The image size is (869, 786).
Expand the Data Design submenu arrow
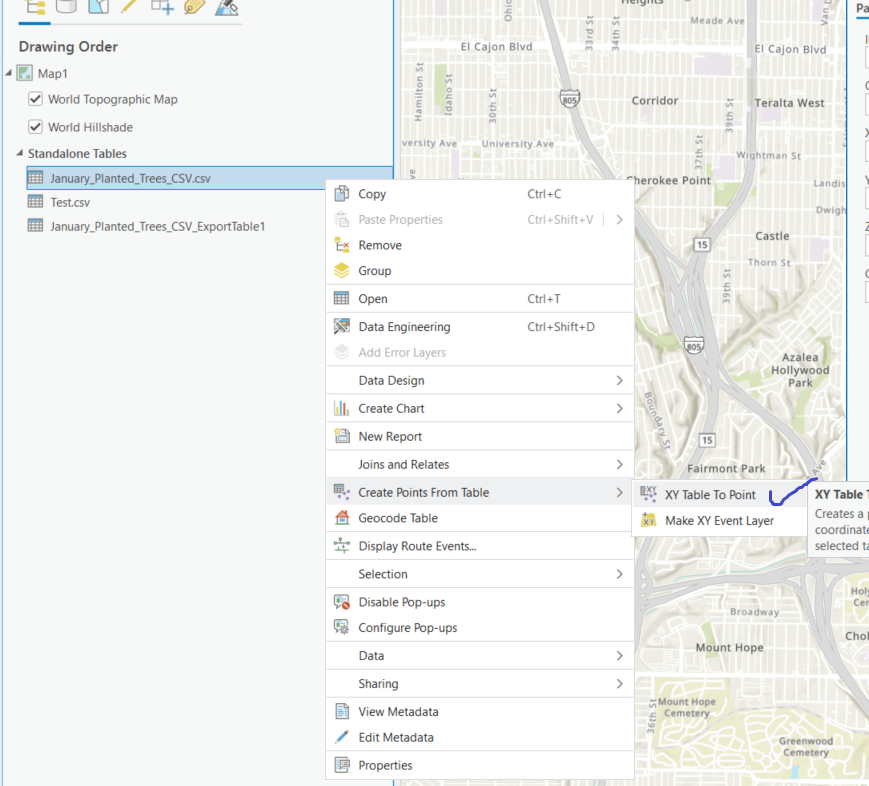(620, 380)
